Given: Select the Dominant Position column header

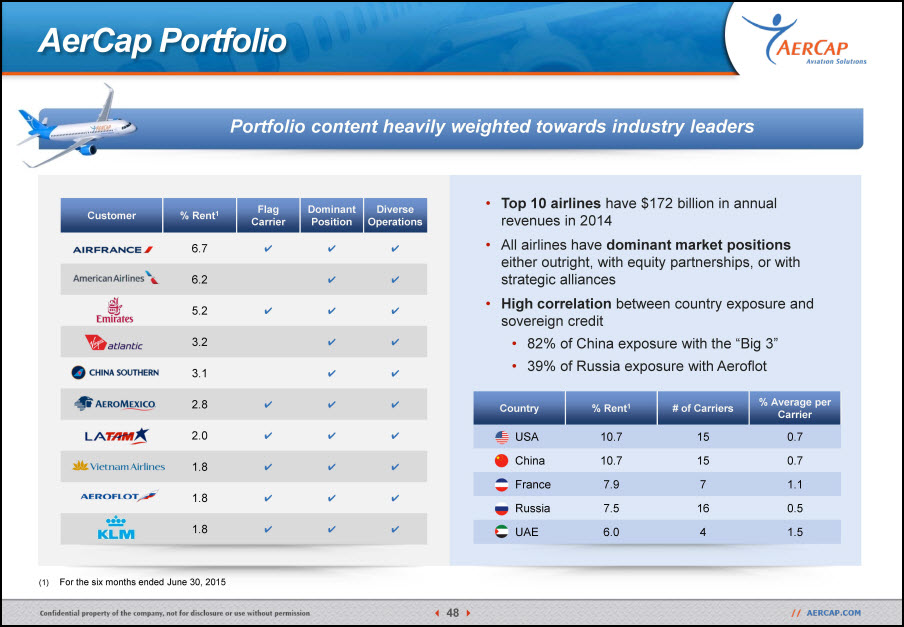Looking at the screenshot, I should click(x=332, y=216).
